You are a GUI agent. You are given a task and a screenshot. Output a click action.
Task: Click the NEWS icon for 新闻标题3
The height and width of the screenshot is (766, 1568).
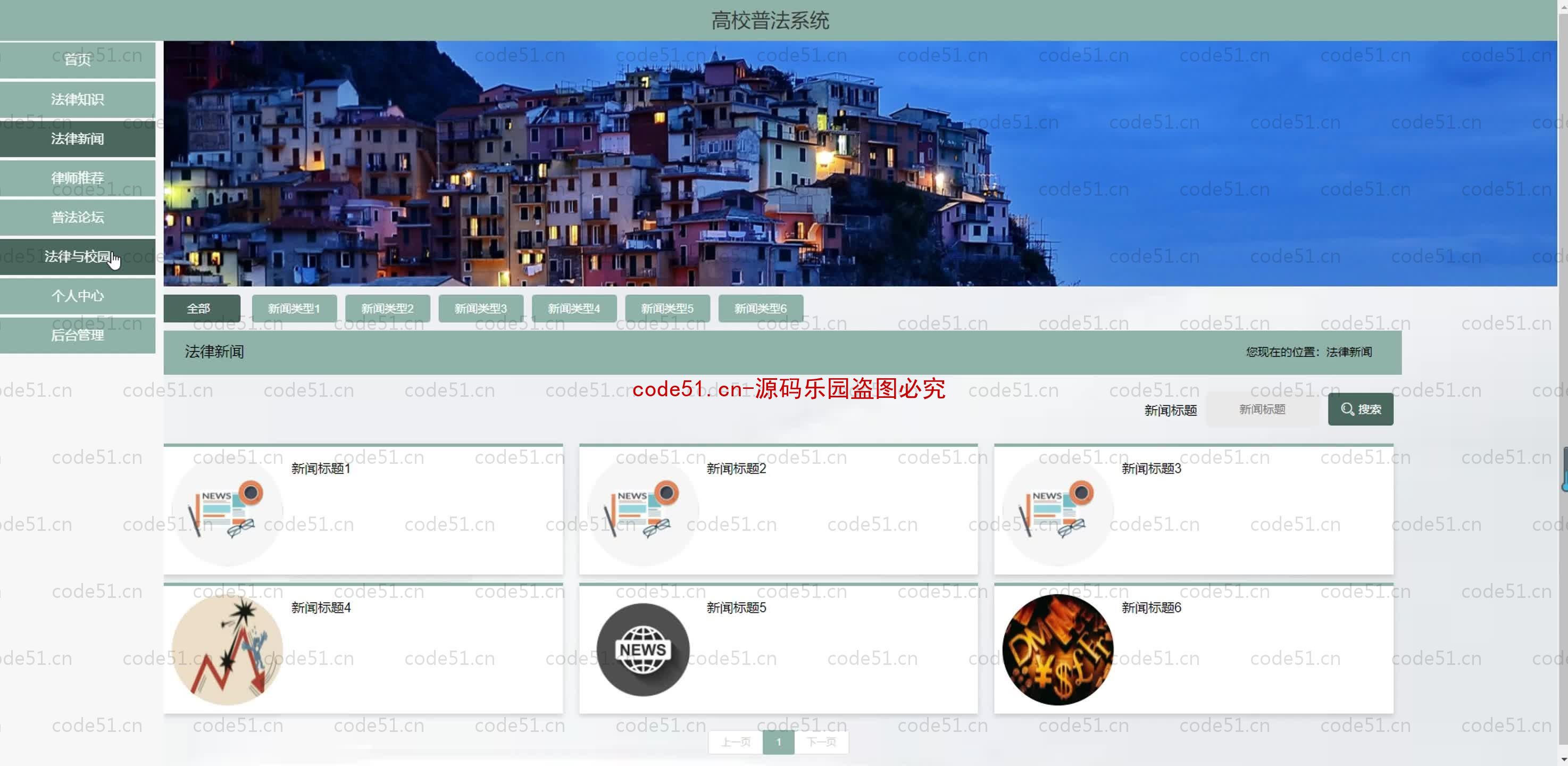point(1057,509)
